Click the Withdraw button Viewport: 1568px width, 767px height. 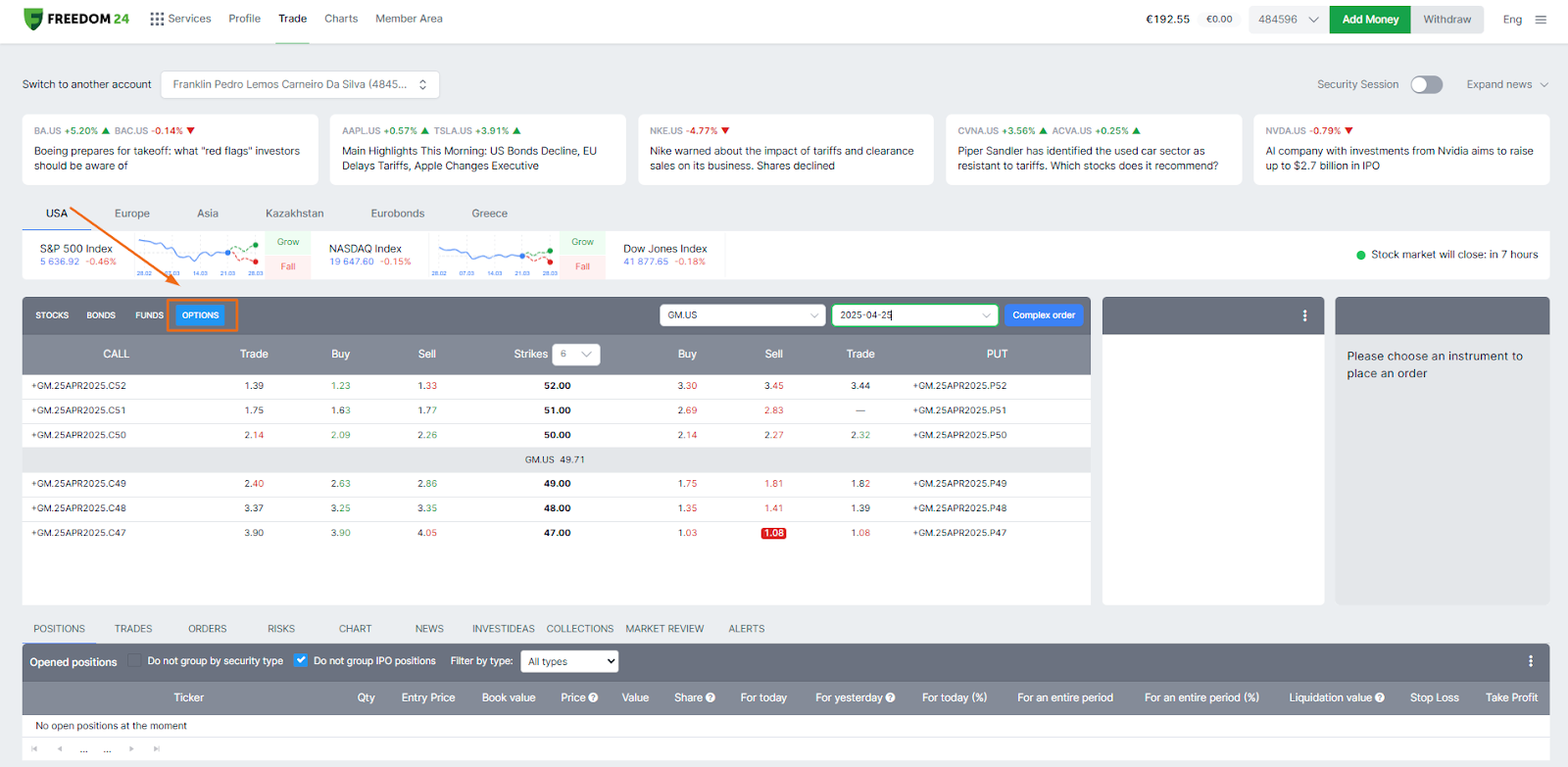click(1447, 20)
